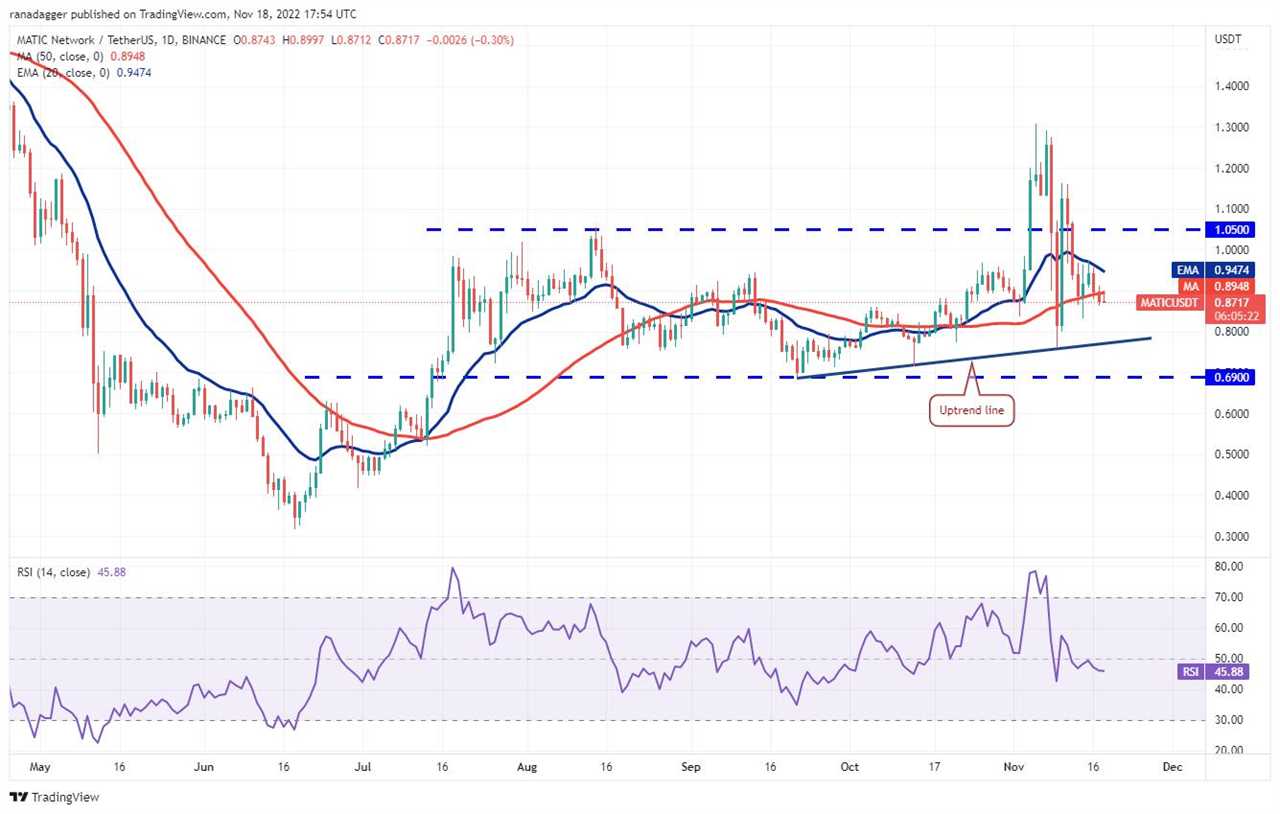Click the 'Jul' label on the time axis
This screenshot has height=814, width=1280.
coord(362,767)
